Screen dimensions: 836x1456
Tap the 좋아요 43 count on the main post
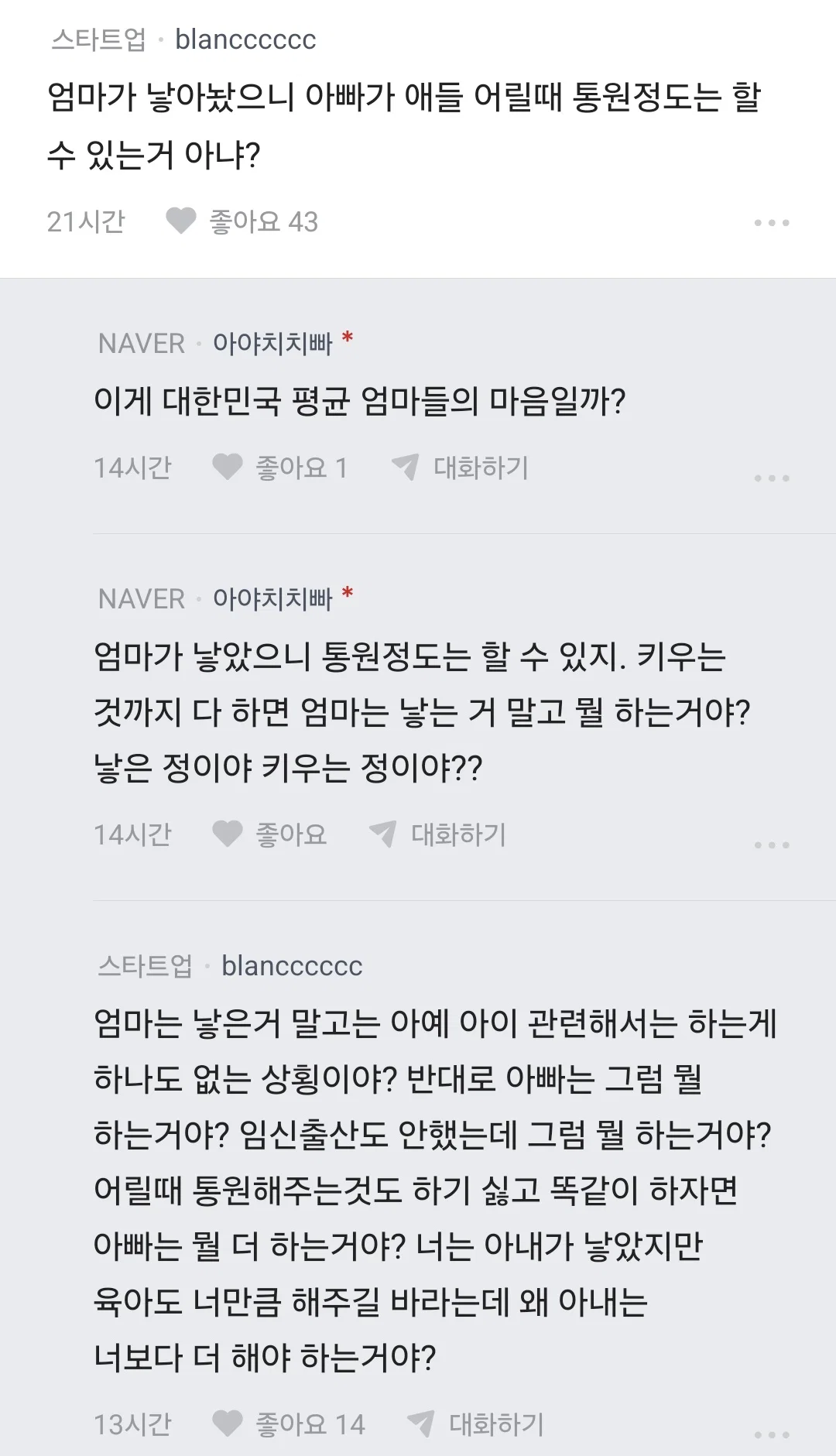click(264, 222)
